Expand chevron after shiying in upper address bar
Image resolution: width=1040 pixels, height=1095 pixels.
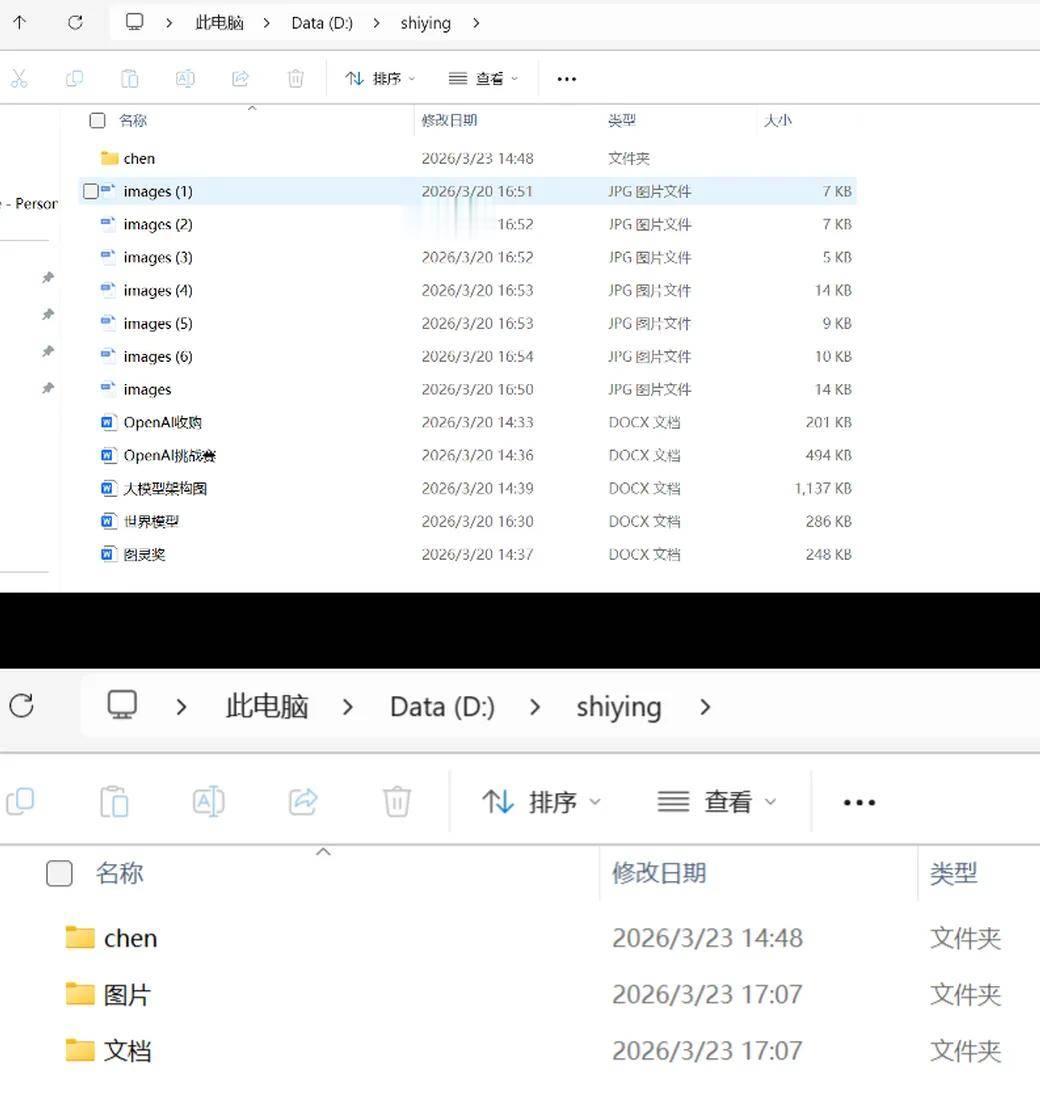pos(476,23)
